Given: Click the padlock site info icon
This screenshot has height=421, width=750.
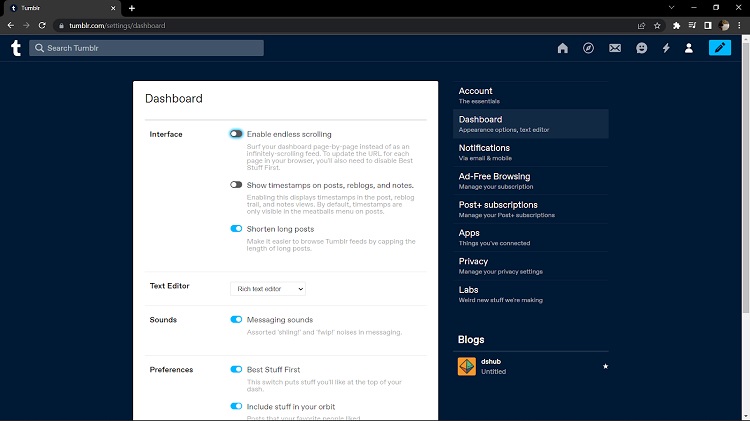Looking at the screenshot, I should 61,25.
